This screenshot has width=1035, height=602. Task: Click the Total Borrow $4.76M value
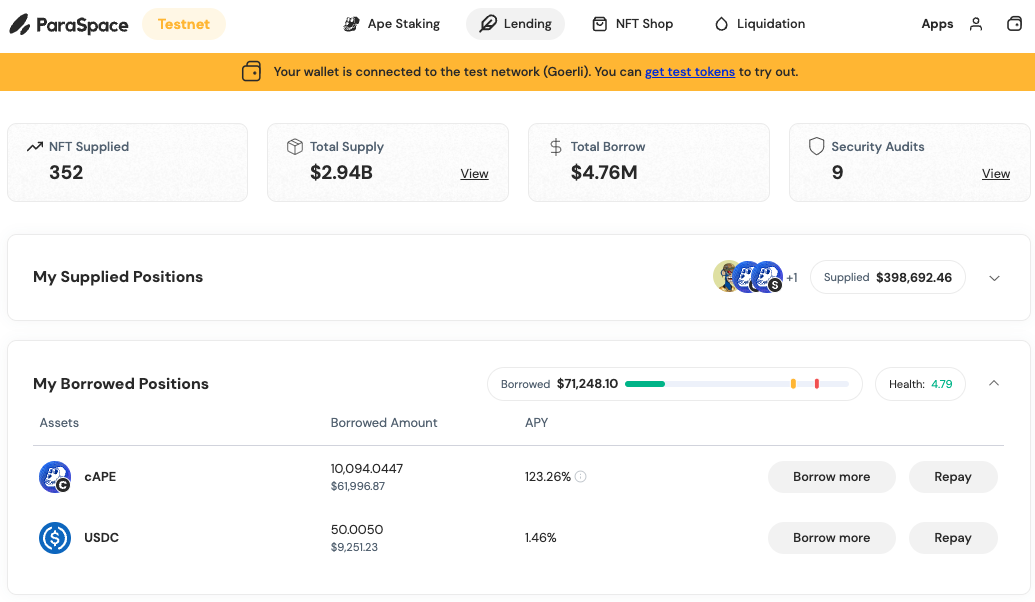[x=604, y=172]
